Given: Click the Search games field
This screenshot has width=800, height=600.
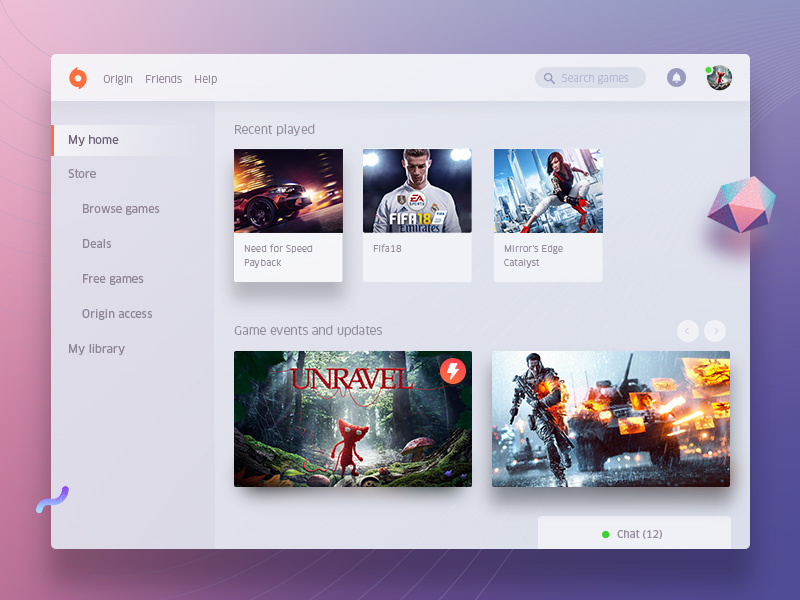Looking at the screenshot, I should [590, 78].
